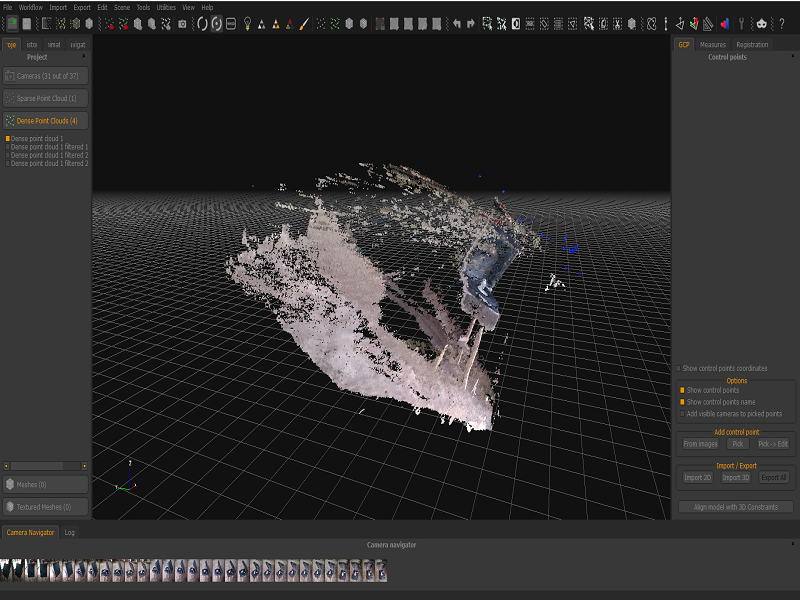The image size is (800, 600).
Task: Click the red and blue bar chart icon
Action: 724,23
